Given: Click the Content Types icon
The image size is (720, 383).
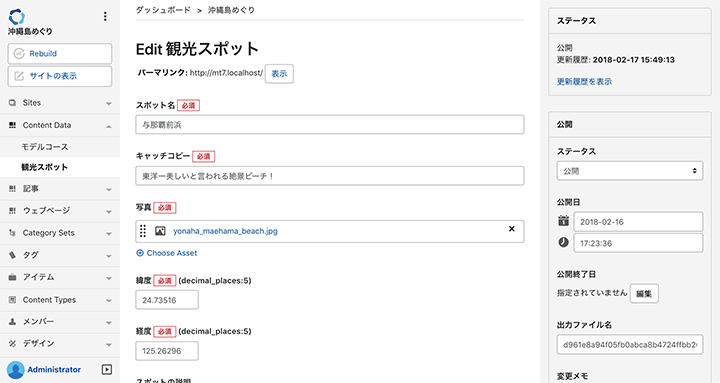Looking at the screenshot, I should point(12,299).
